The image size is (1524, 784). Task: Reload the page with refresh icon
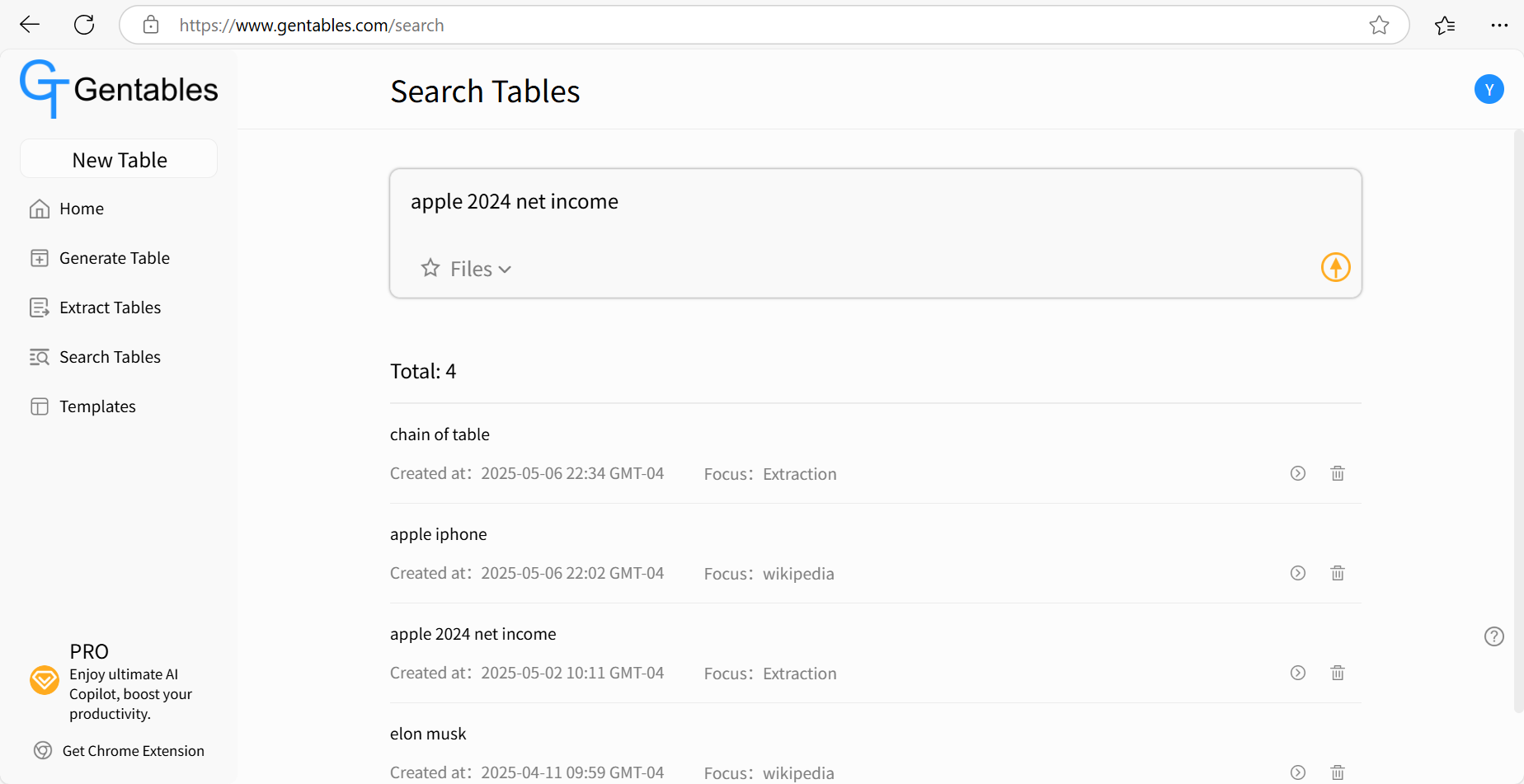[84, 25]
